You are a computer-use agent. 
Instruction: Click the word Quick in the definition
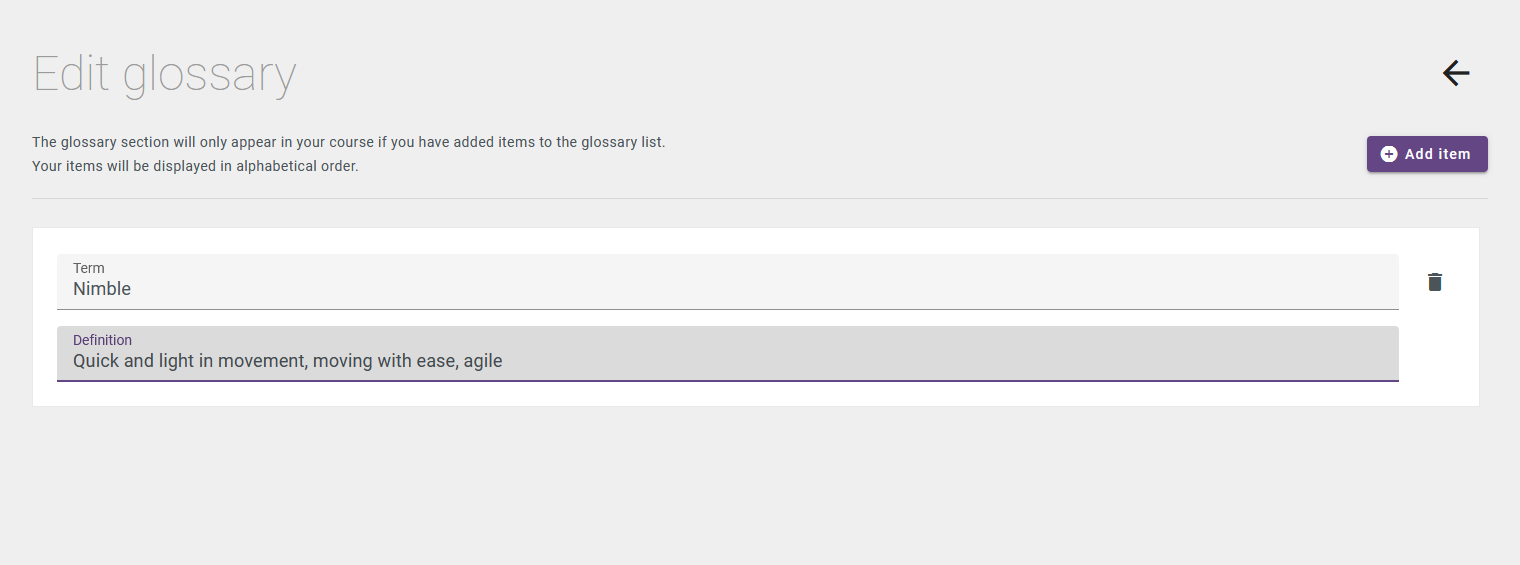pyautogui.click(x=96, y=361)
